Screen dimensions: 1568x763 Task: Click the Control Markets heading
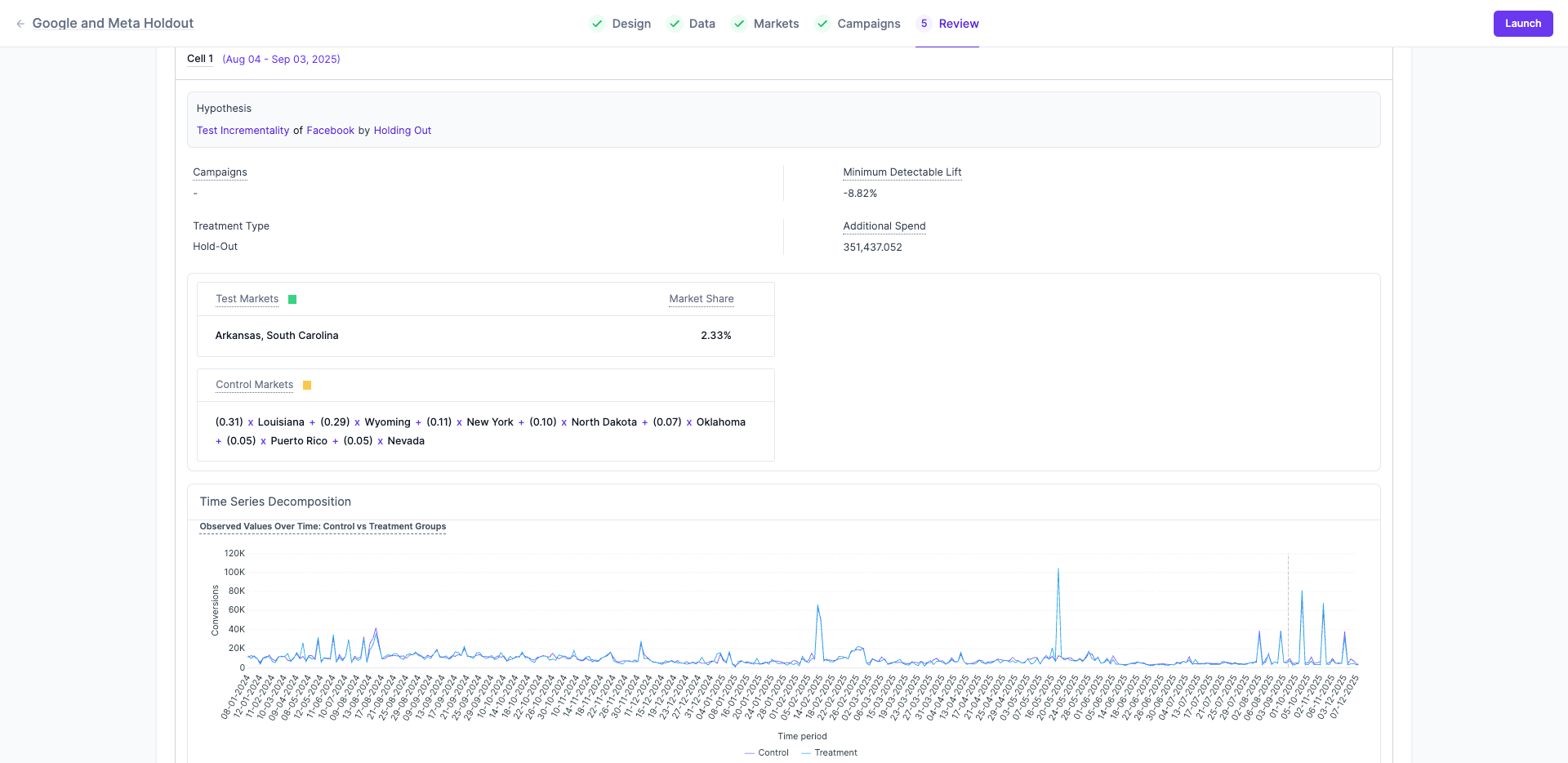tap(254, 385)
